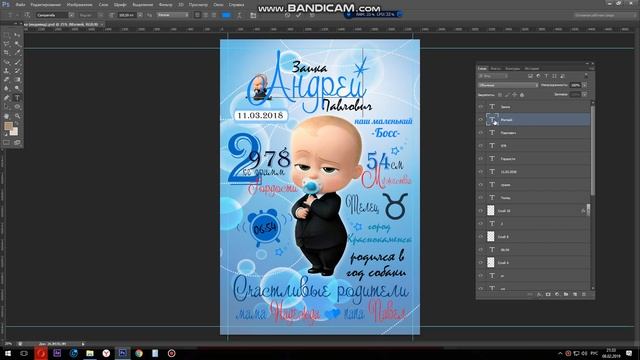Viewport: 640px width, 360px height.
Task: Open the Character and Paragraph panels icon
Action: (x=253, y=15)
